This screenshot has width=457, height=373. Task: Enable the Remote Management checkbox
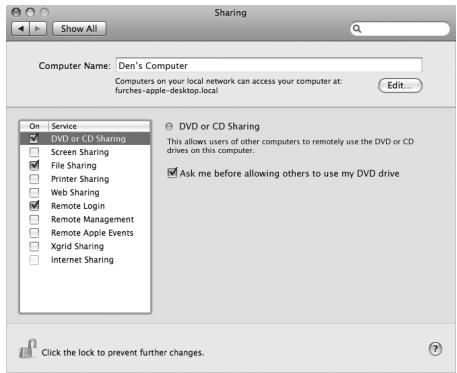34,219
